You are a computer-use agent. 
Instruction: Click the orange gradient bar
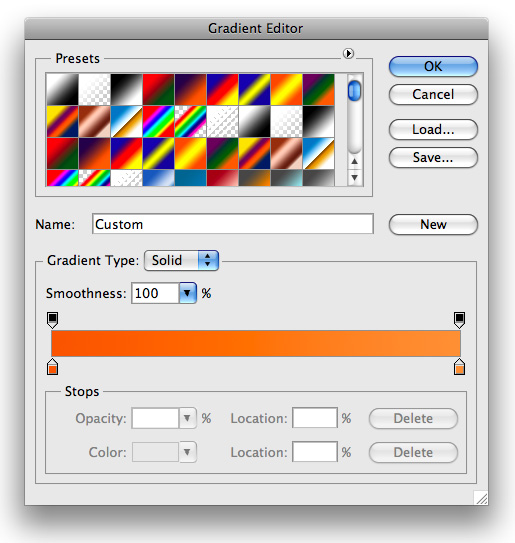(x=256, y=344)
